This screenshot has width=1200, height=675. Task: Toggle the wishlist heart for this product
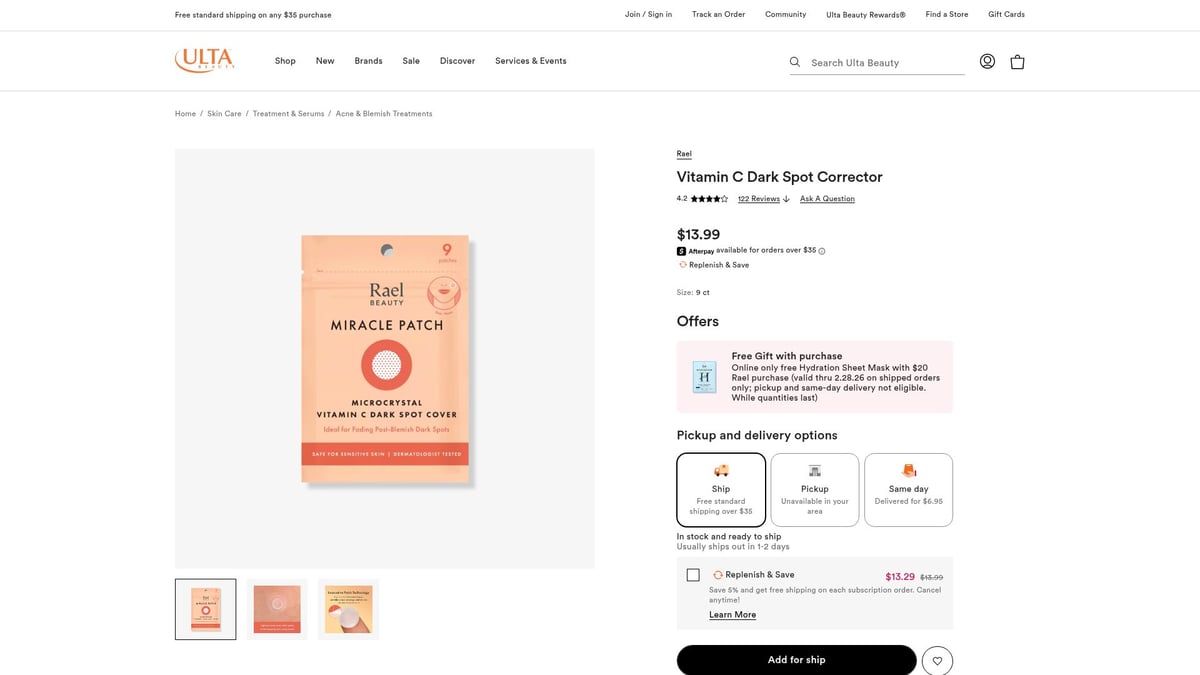tap(937, 660)
